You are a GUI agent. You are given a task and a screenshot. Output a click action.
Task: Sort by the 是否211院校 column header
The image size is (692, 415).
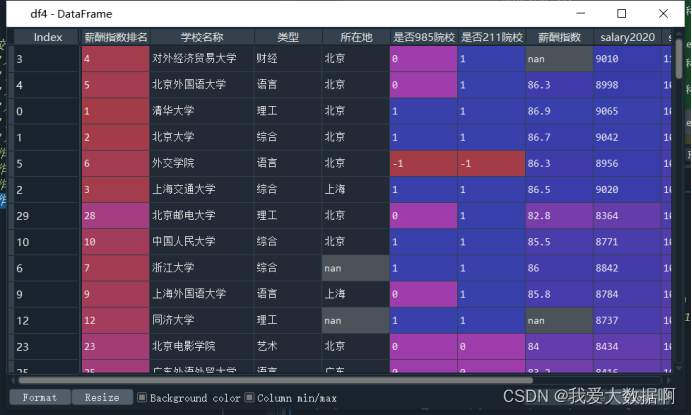(492, 37)
